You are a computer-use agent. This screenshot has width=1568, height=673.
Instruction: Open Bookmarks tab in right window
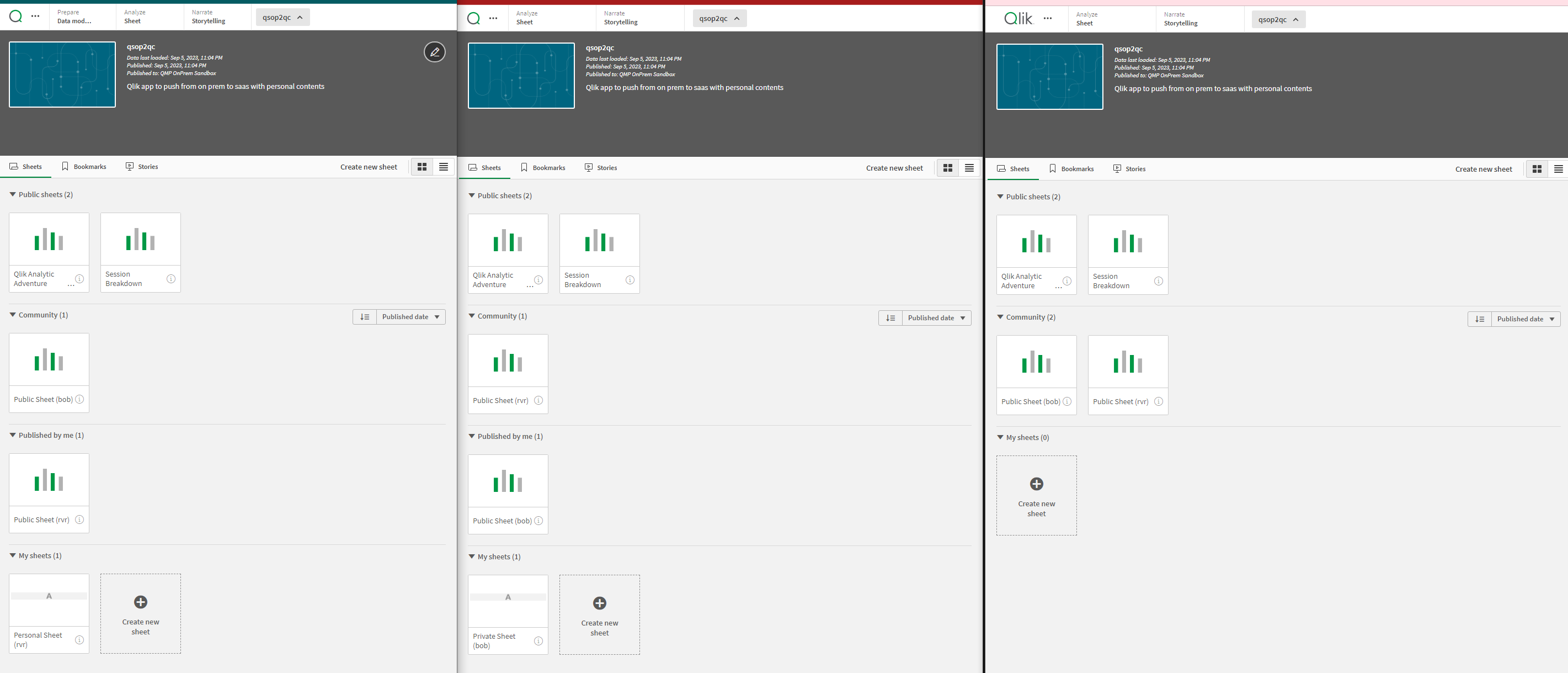tap(1071, 169)
